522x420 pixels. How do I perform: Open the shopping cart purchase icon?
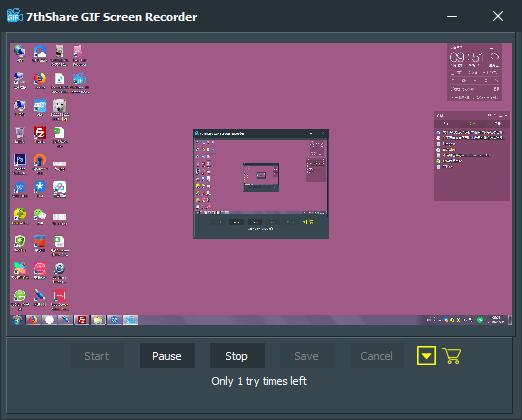click(x=452, y=356)
